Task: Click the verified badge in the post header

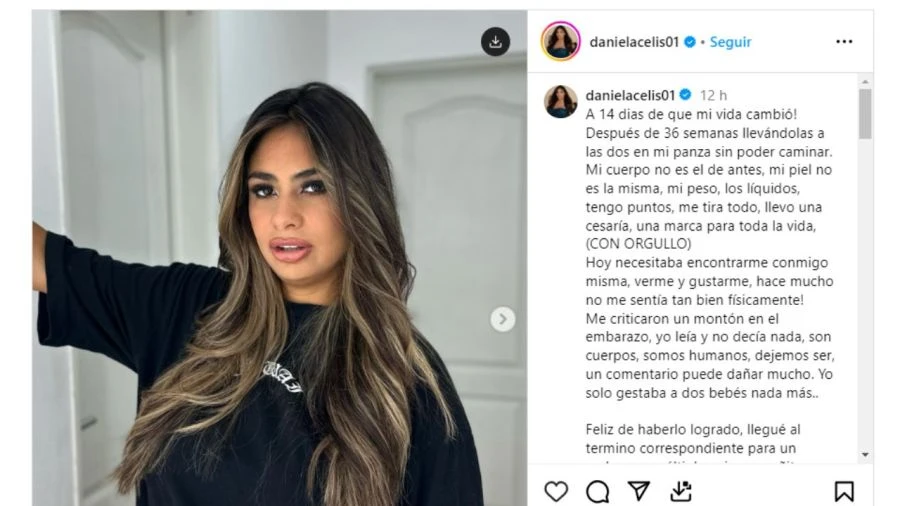Action: pyautogui.click(x=690, y=42)
